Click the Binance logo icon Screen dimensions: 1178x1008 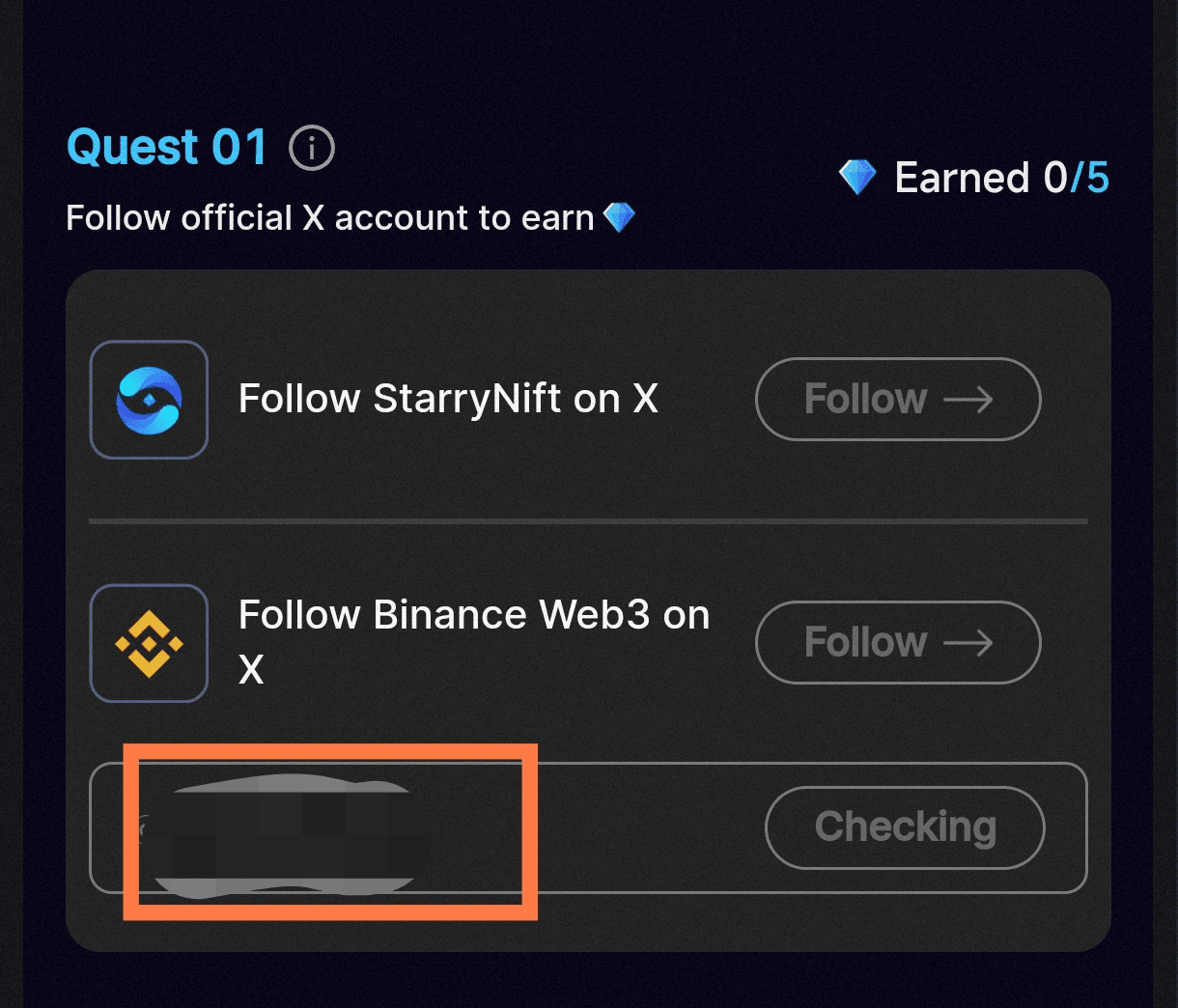pyautogui.click(x=149, y=643)
